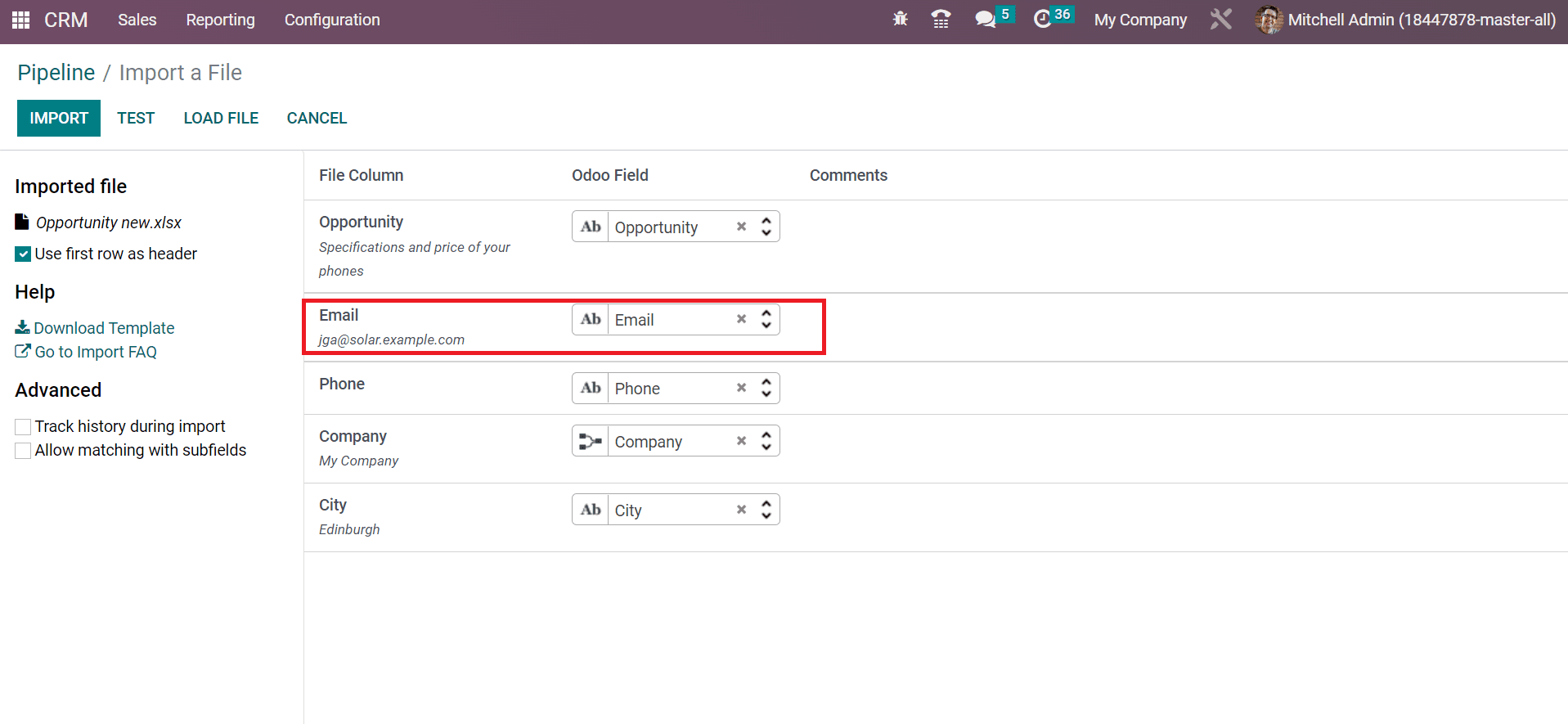1568x724 pixels.
Task: Click the Edinburgh sample value
Action: click(x=349, y=529)
